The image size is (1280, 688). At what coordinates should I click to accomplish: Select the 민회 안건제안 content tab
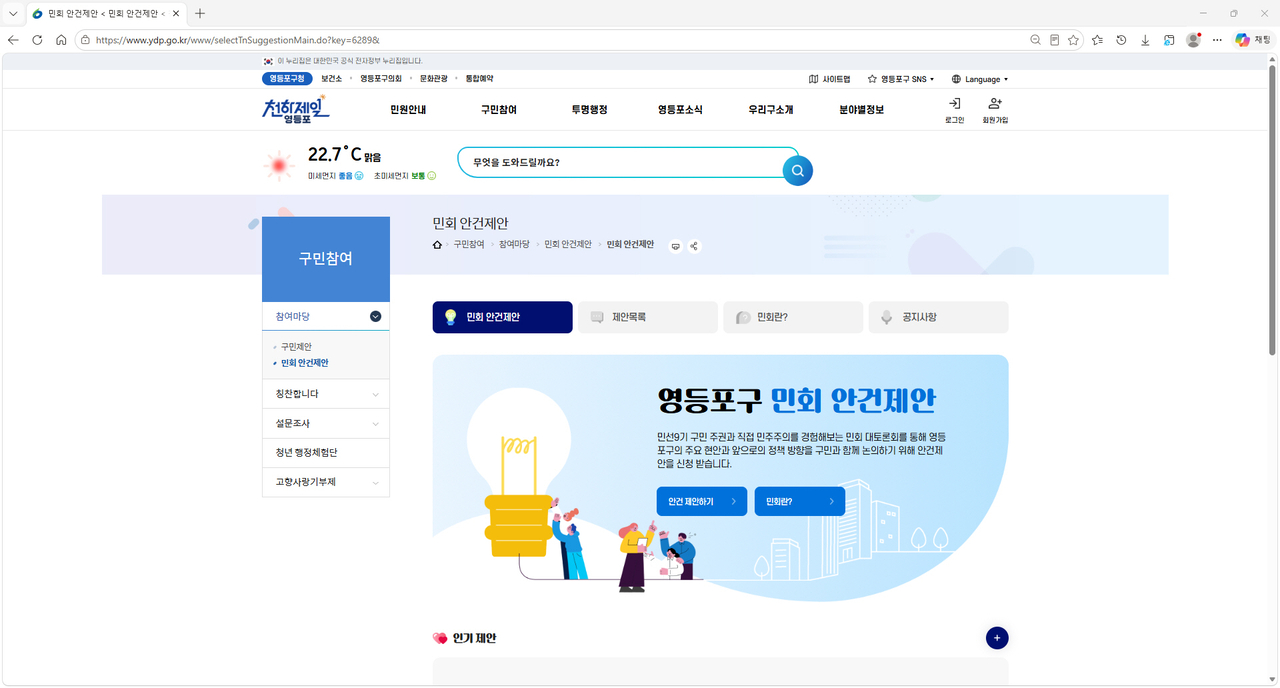(x=502, y=317)
